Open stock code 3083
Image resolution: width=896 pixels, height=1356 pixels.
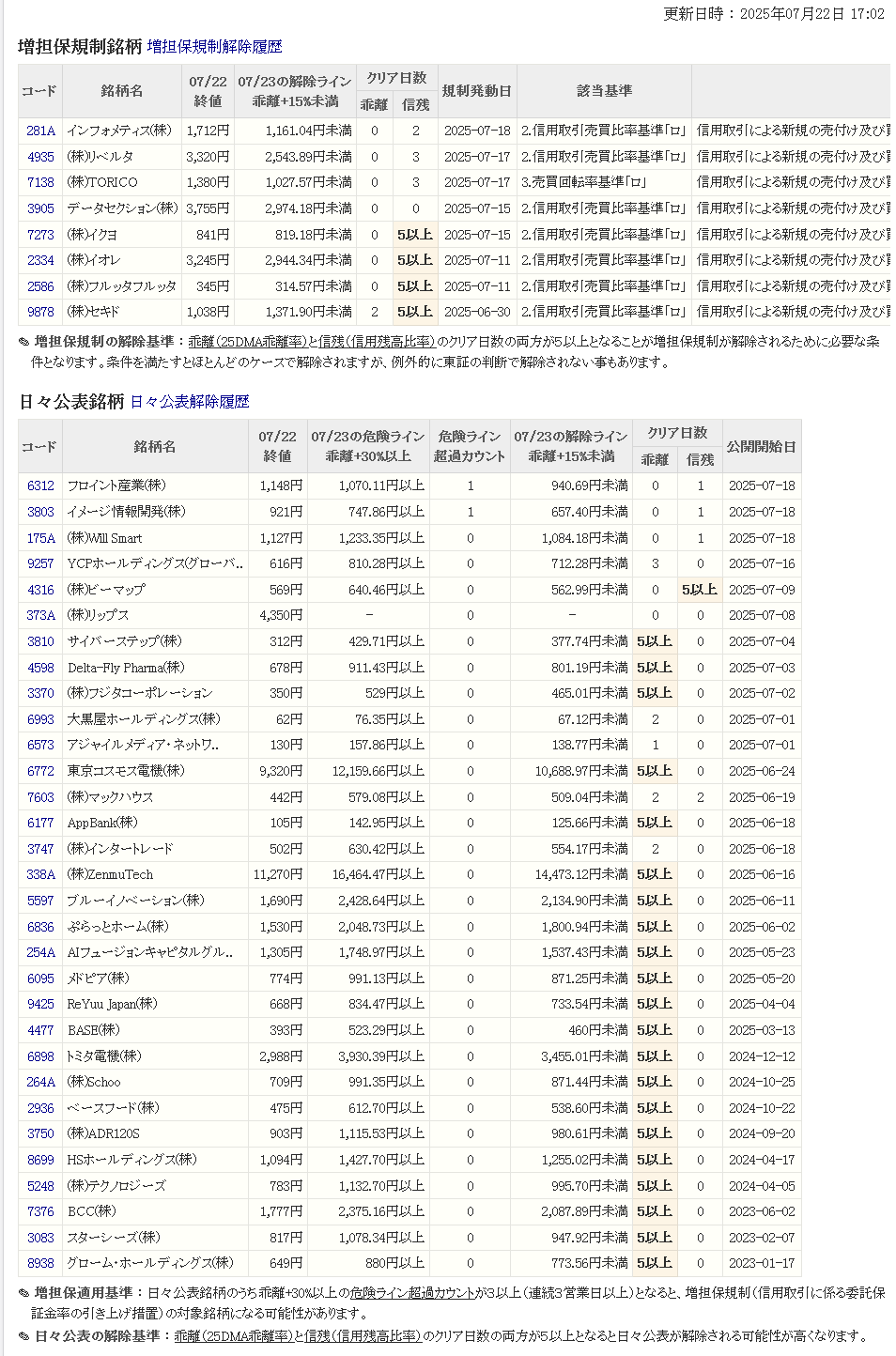40,1238
